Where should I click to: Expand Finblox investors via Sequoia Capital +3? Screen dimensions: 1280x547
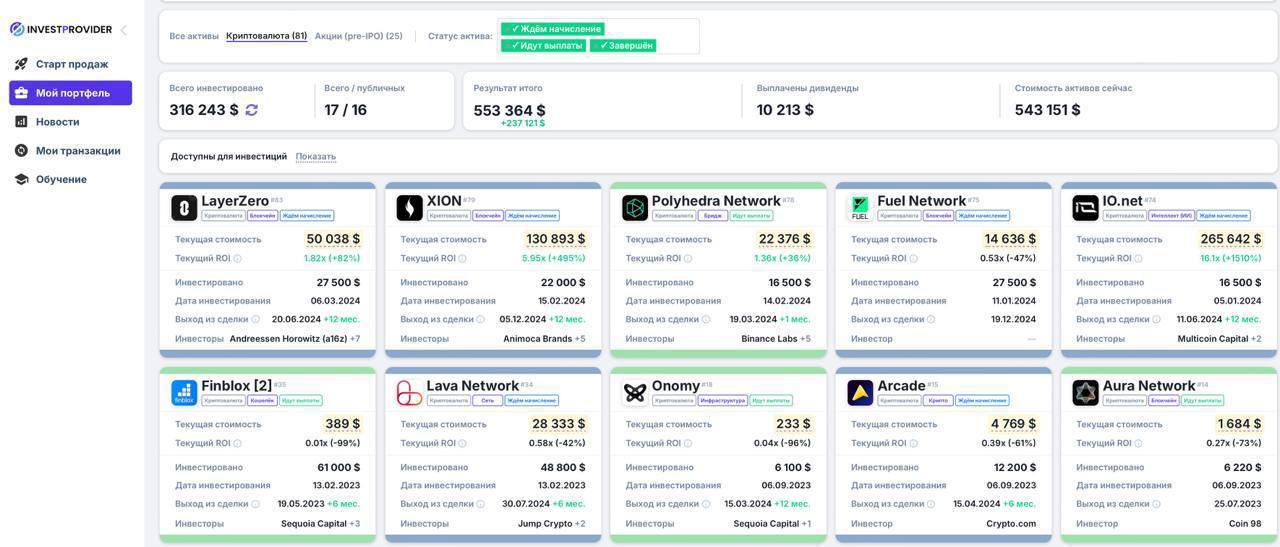click(320, 524)
